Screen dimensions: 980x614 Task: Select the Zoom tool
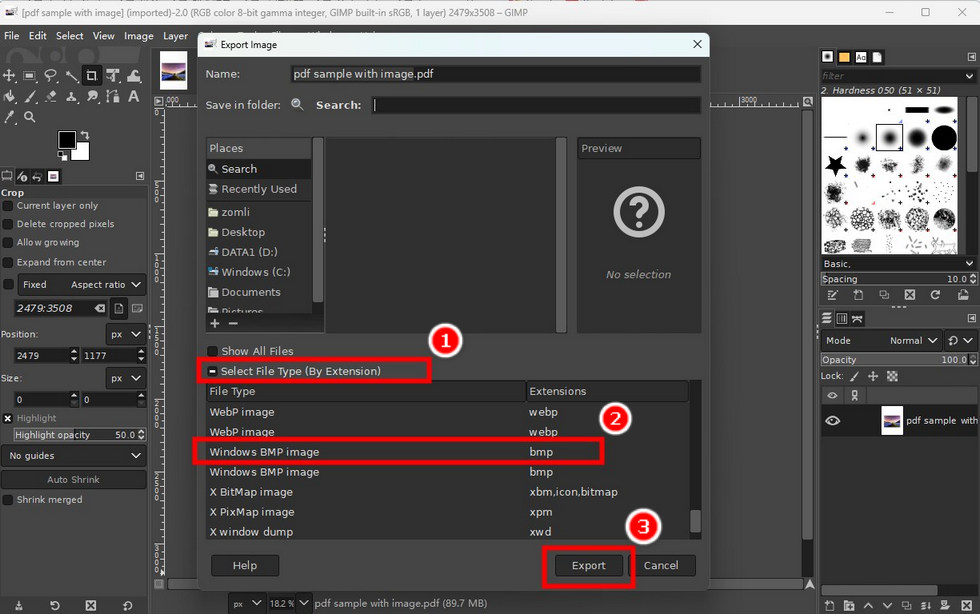click(31, 116)
